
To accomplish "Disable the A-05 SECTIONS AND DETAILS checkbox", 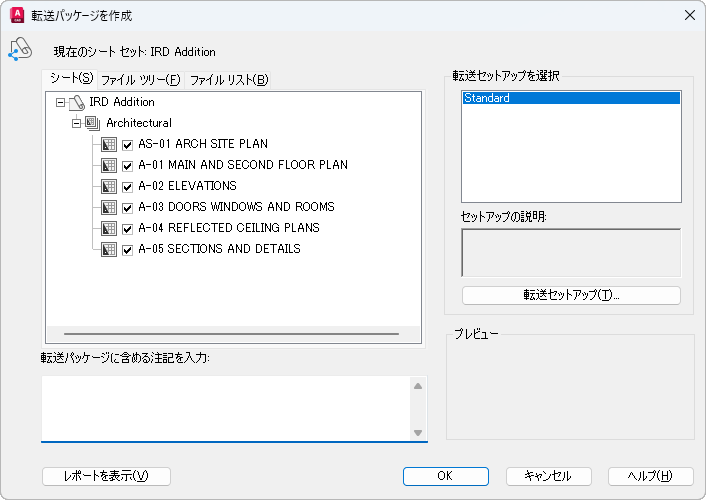I will (127, 249).
